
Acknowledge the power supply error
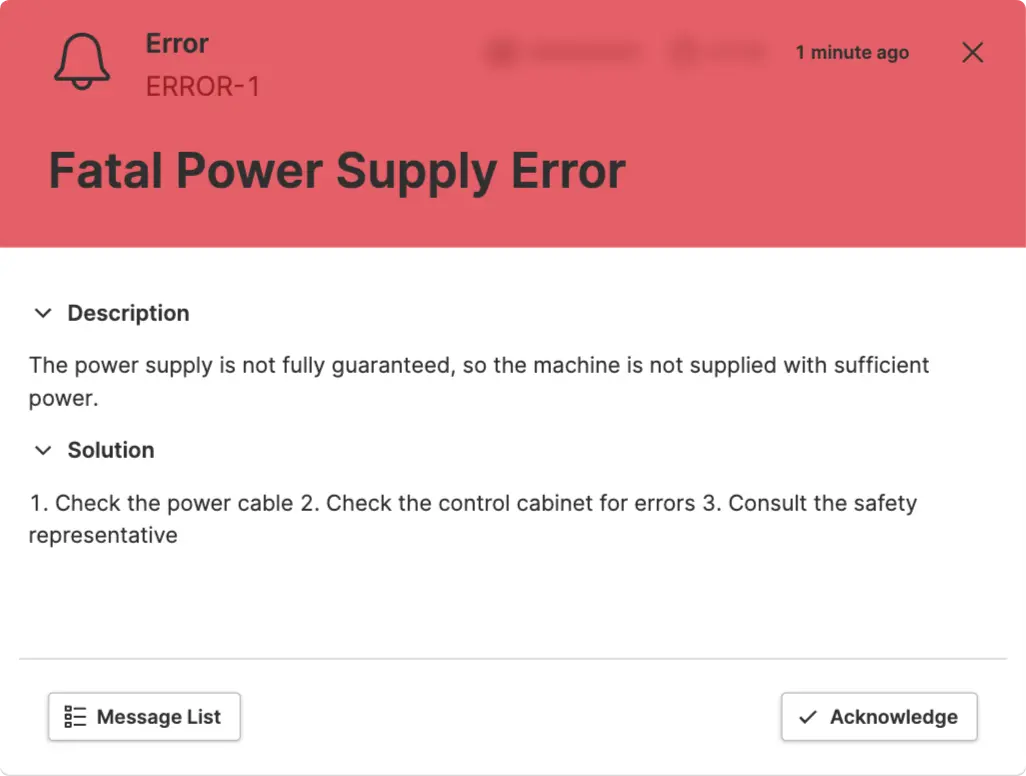click(879, 717)
